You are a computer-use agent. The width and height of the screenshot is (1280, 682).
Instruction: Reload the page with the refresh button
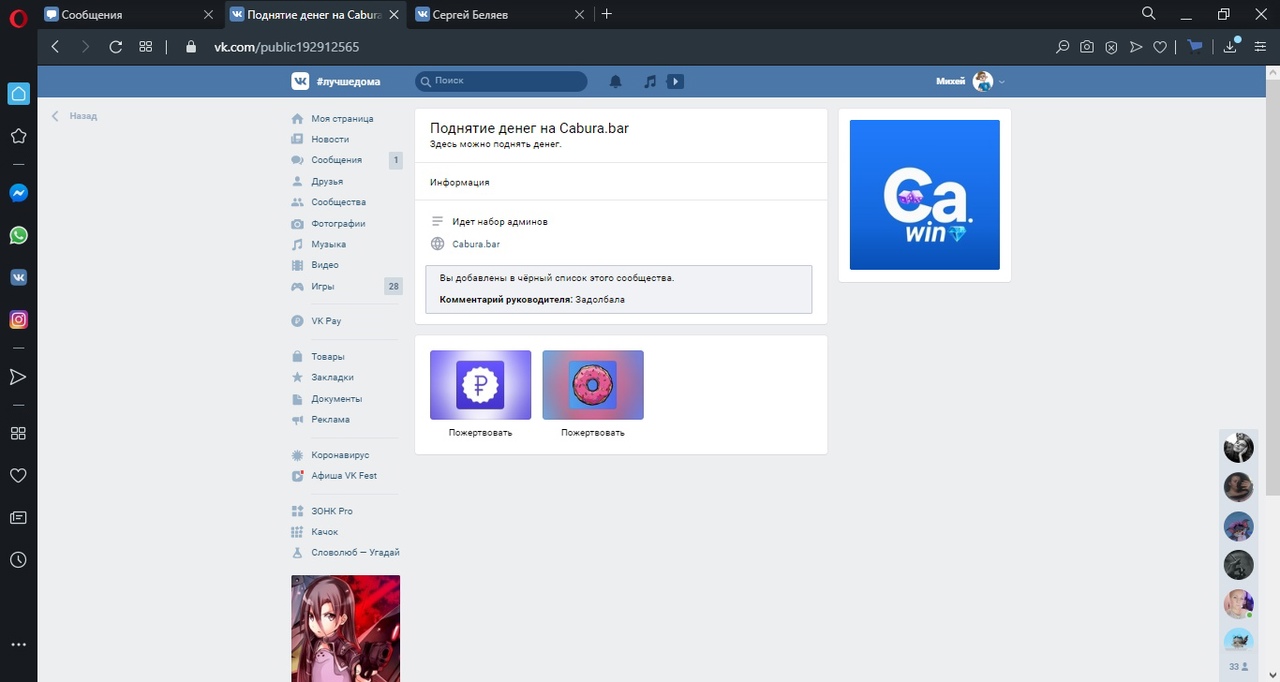115,46
